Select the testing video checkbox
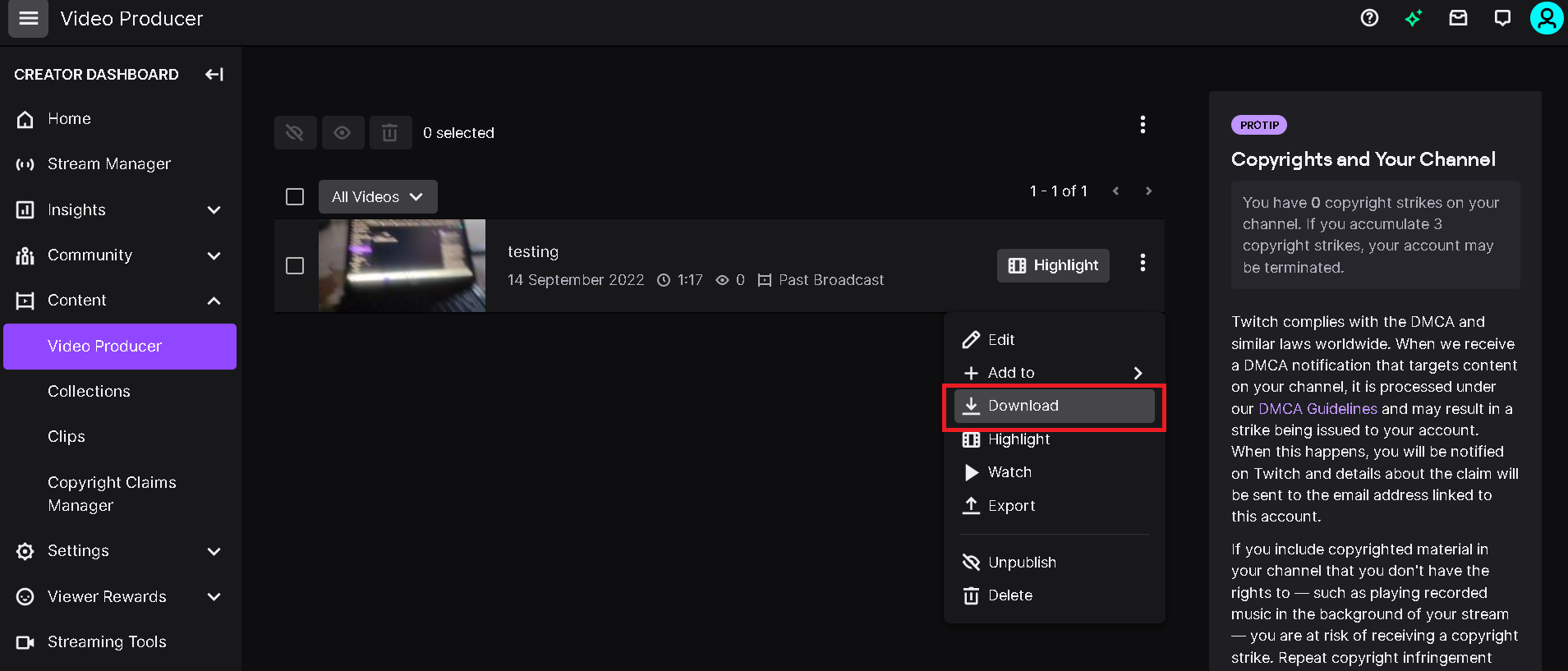This screenshot has height=671, width=1568. 295,266
